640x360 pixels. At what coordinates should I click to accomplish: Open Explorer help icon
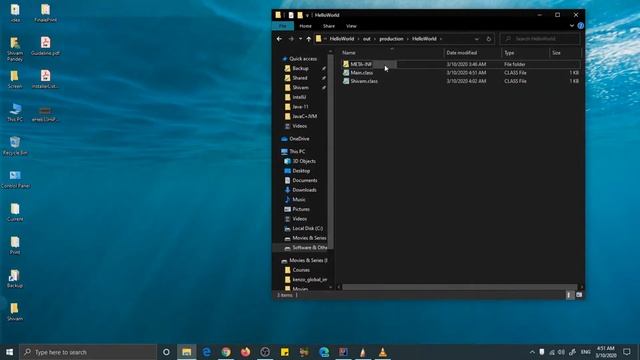(x=580, y=26)
